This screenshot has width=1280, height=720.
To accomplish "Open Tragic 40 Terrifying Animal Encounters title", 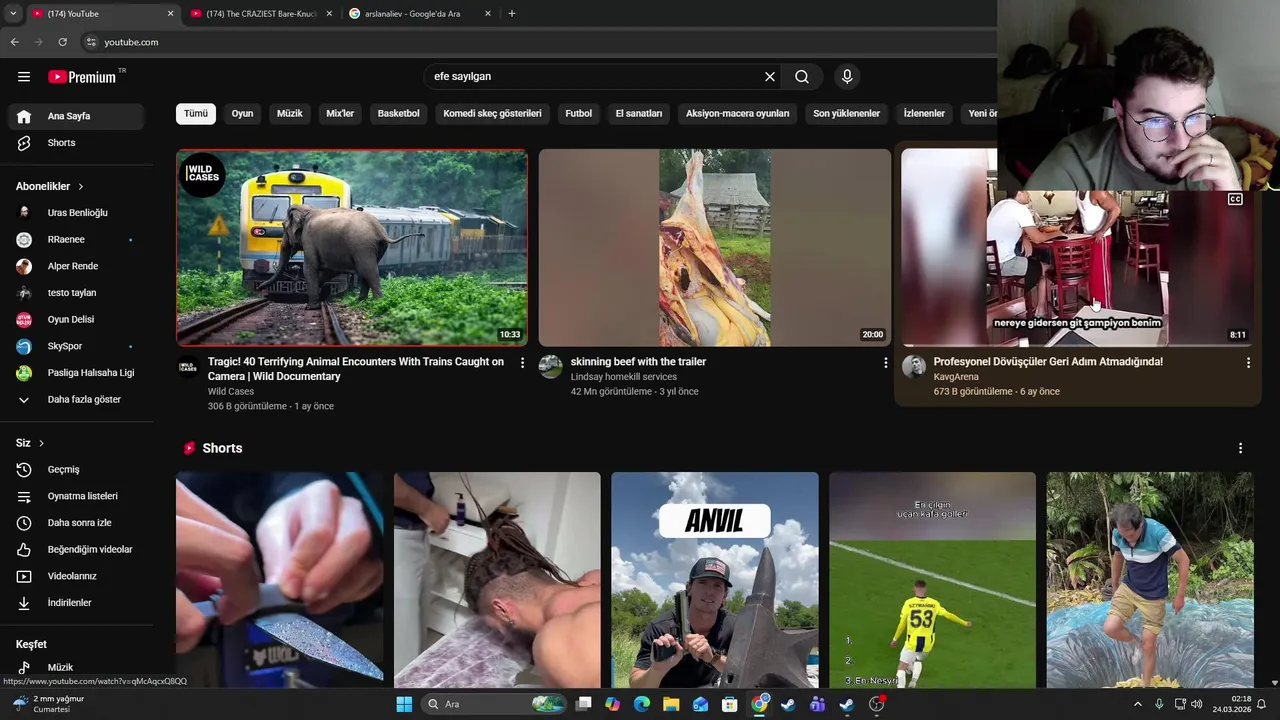I will (x=356, y=369).
